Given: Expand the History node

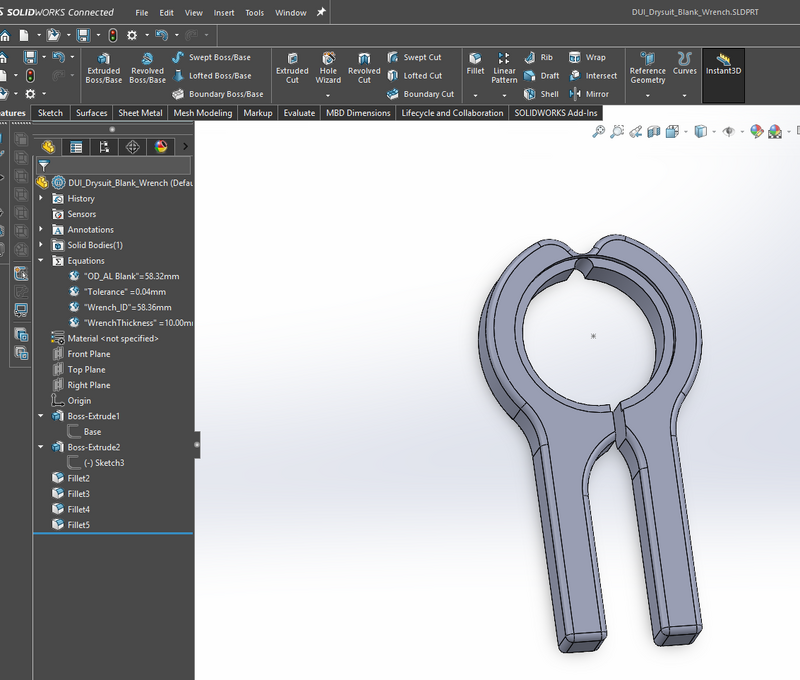Looking at the screenshot, I should [x=41, y=199].
